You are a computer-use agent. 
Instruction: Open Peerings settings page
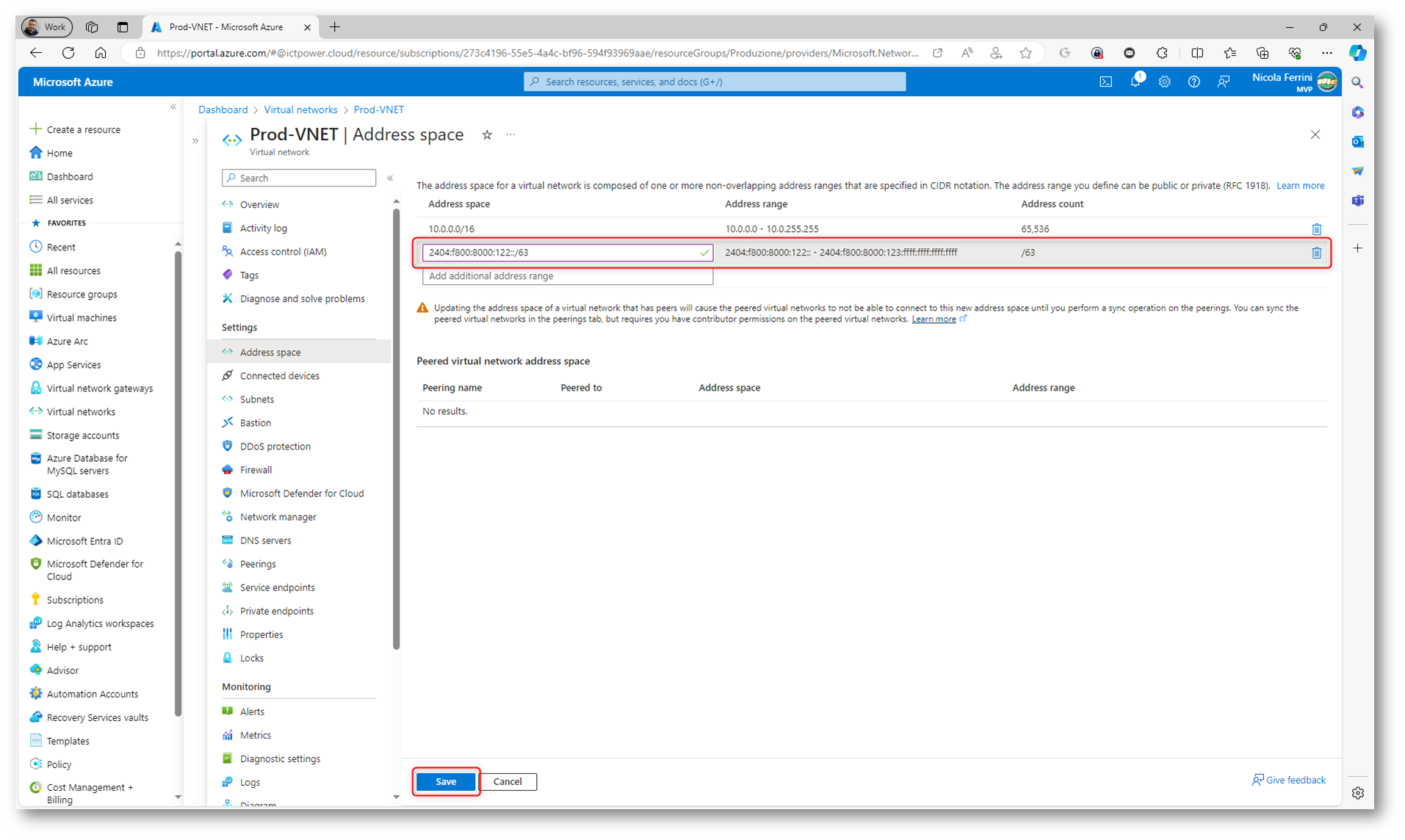(258, 564)
